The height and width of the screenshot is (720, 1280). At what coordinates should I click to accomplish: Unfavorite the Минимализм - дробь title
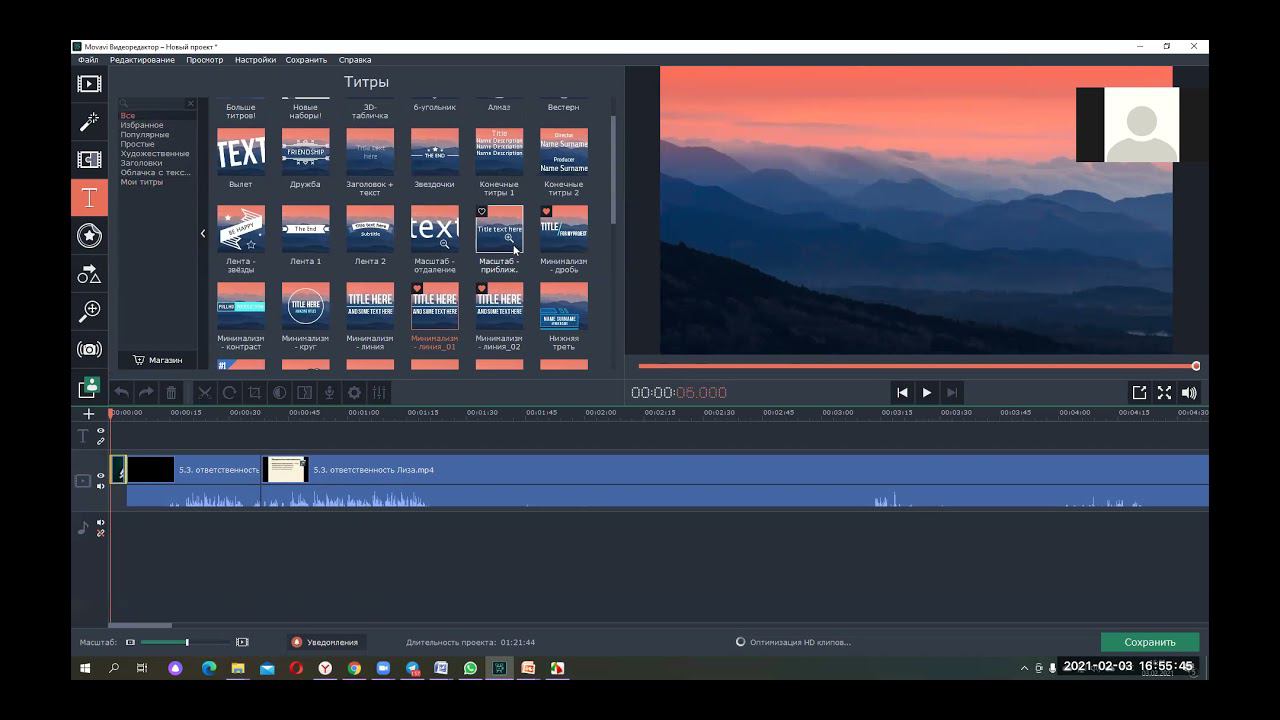click(x=546, y=212)
